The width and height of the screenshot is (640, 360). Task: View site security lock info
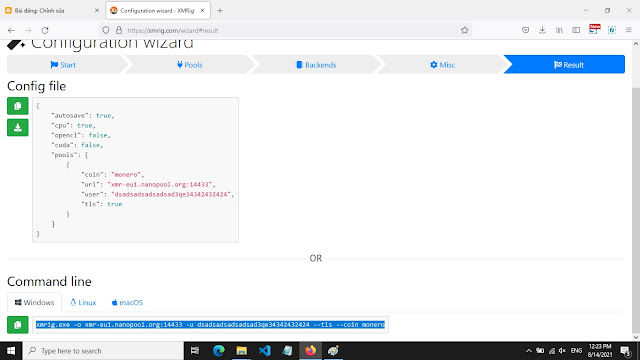click(x=119, y=30)
